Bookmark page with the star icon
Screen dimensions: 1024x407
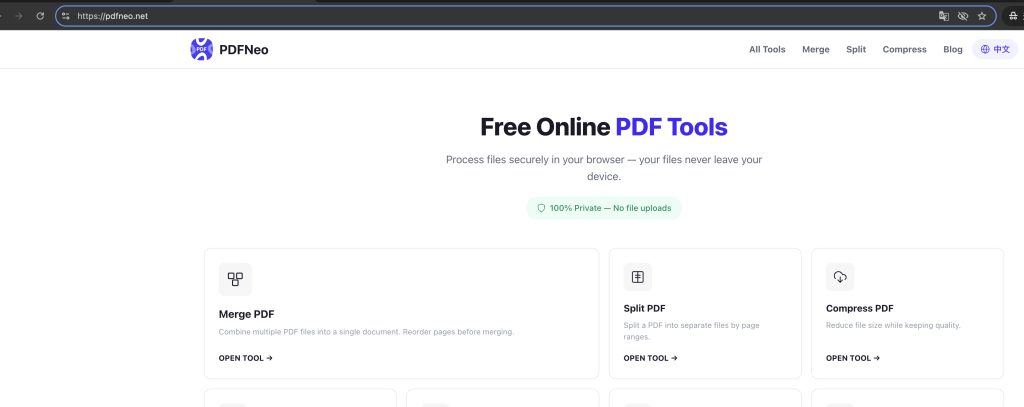click(982, 16)
